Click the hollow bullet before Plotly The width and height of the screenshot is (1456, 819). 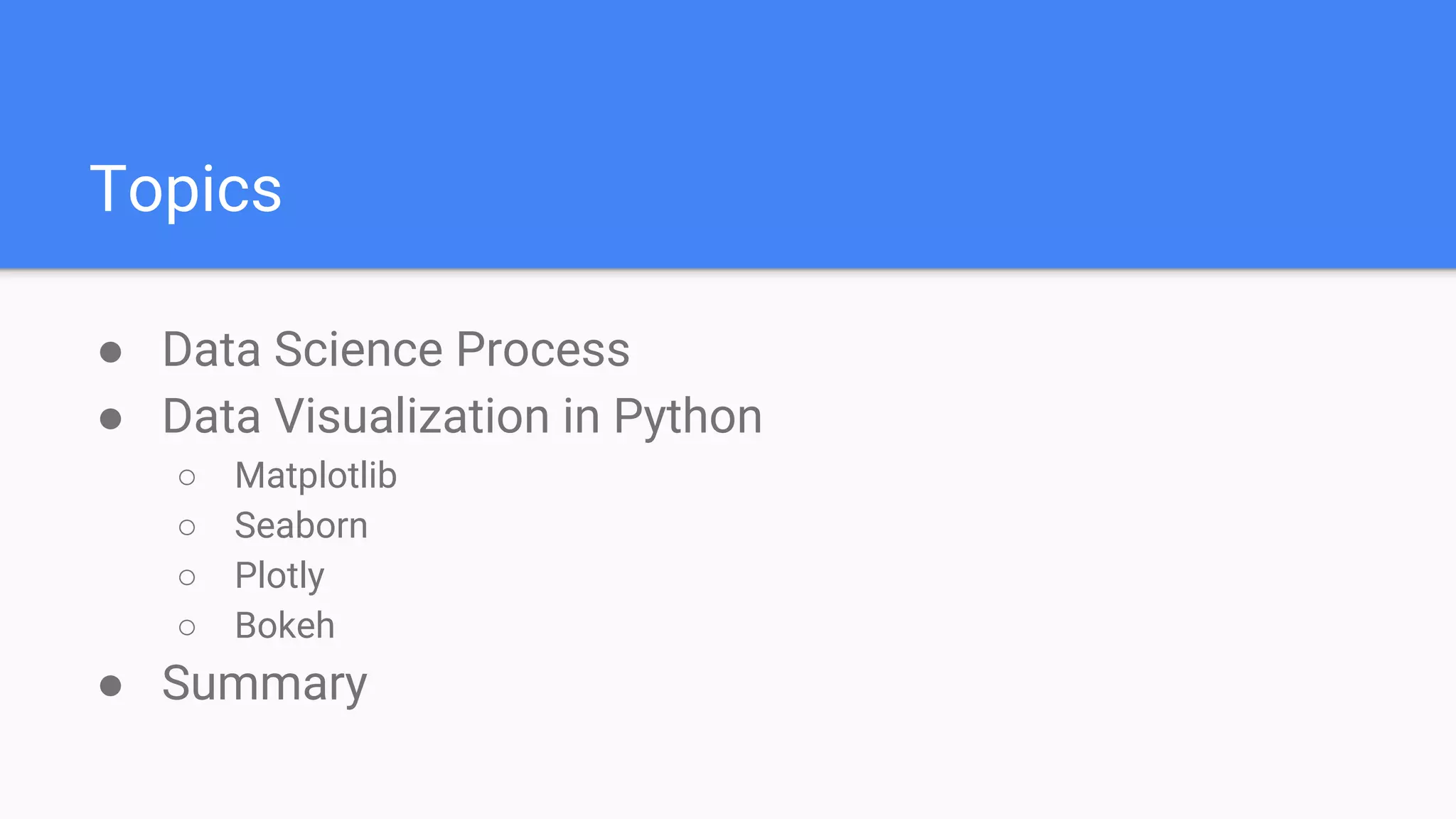click(x=187, y=577)
